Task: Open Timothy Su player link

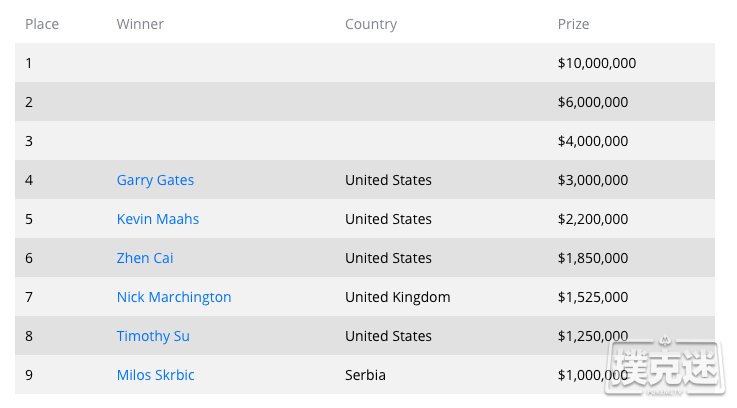Action: click(153, 336)
